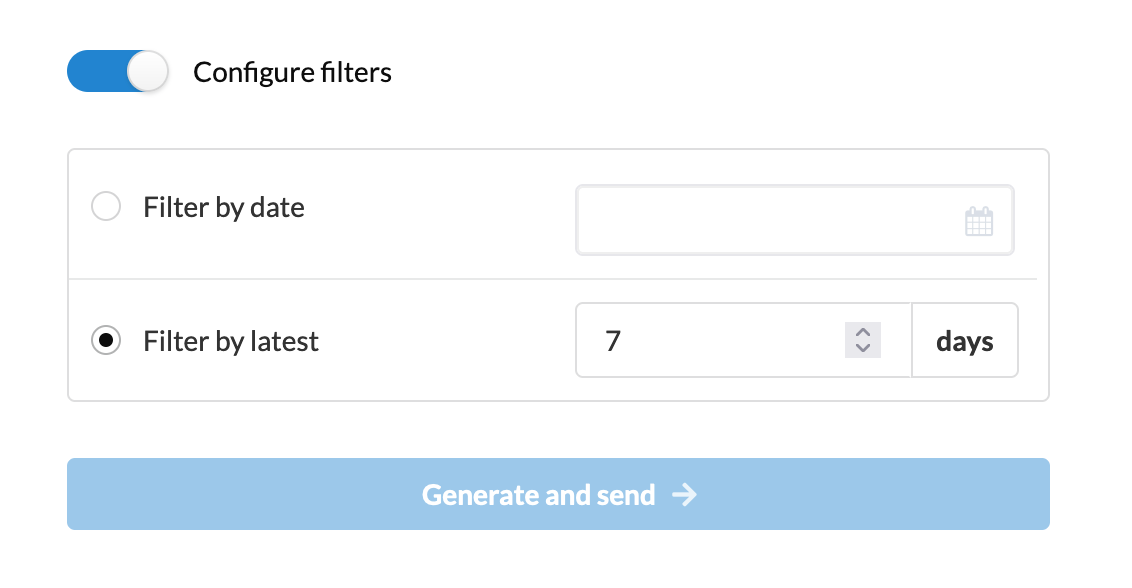Turn off the Configure filters switch

(118, 71)
